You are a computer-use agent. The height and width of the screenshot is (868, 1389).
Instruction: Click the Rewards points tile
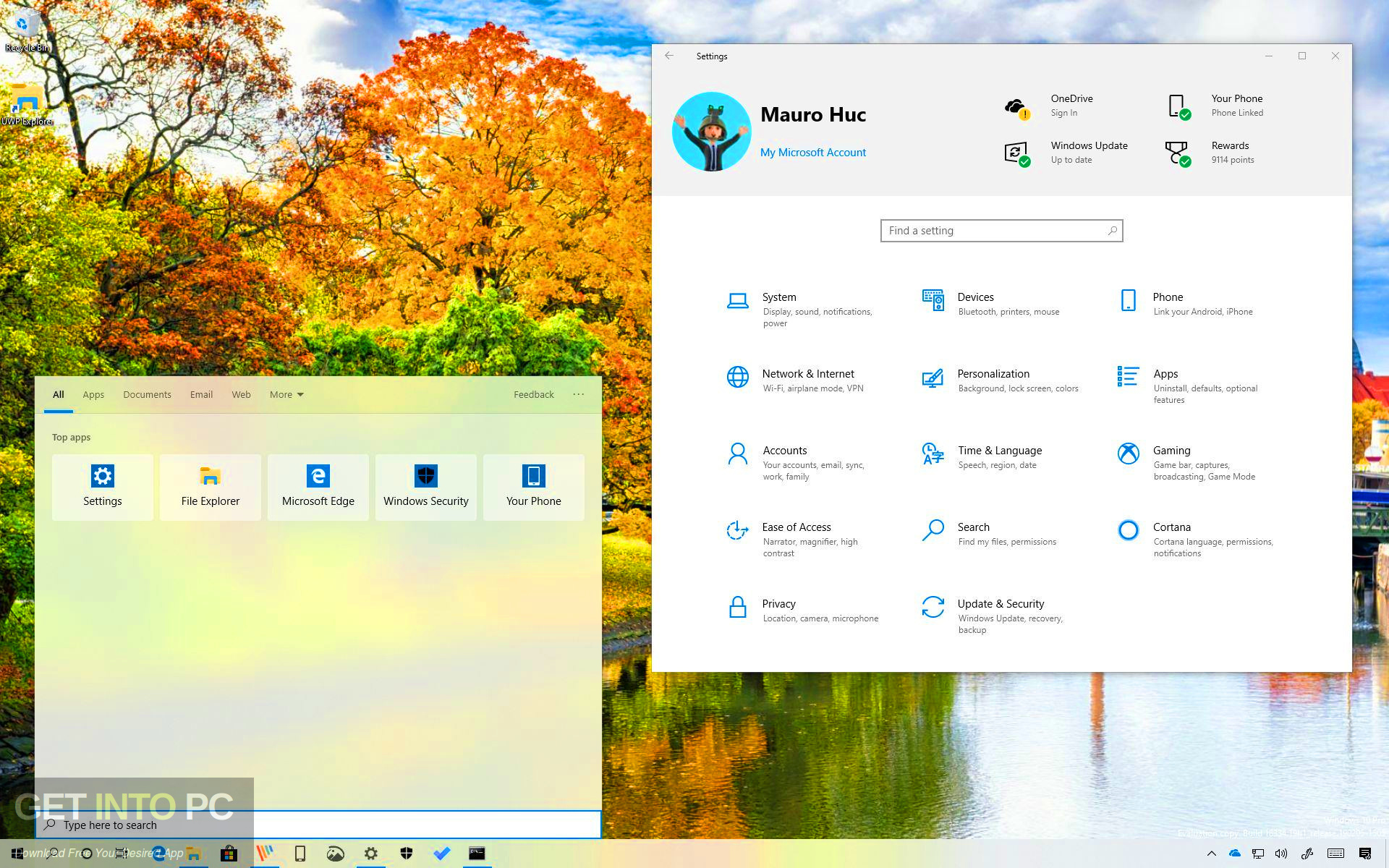click(x=1210, y=153)
